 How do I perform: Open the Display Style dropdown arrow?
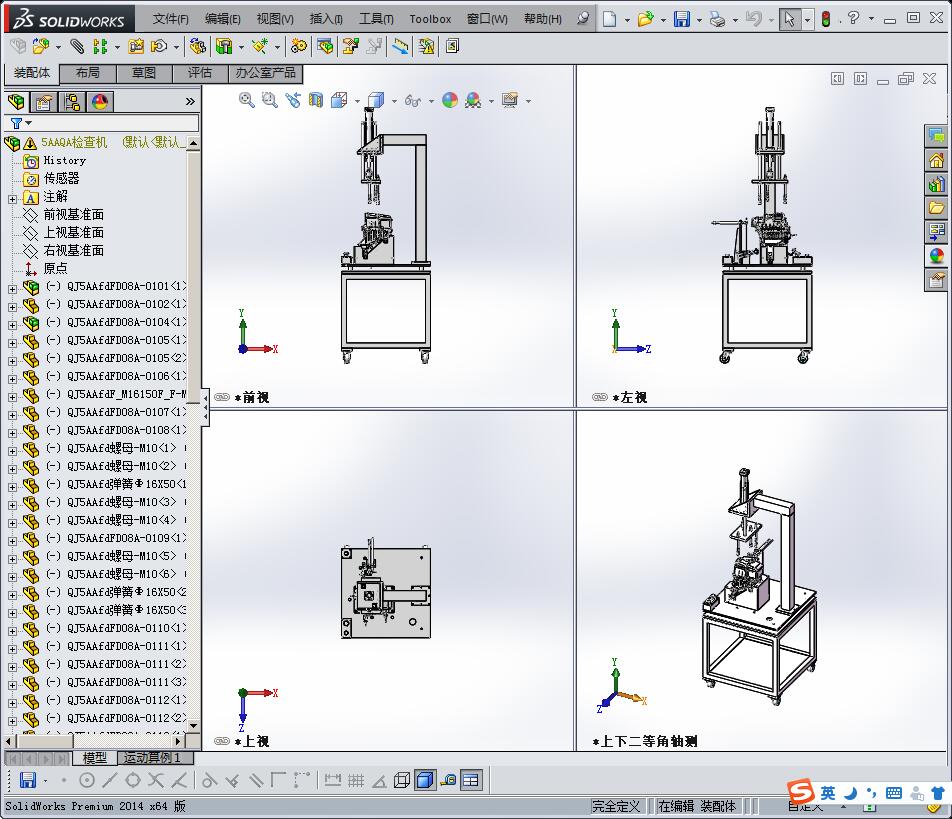pos(394,101)
